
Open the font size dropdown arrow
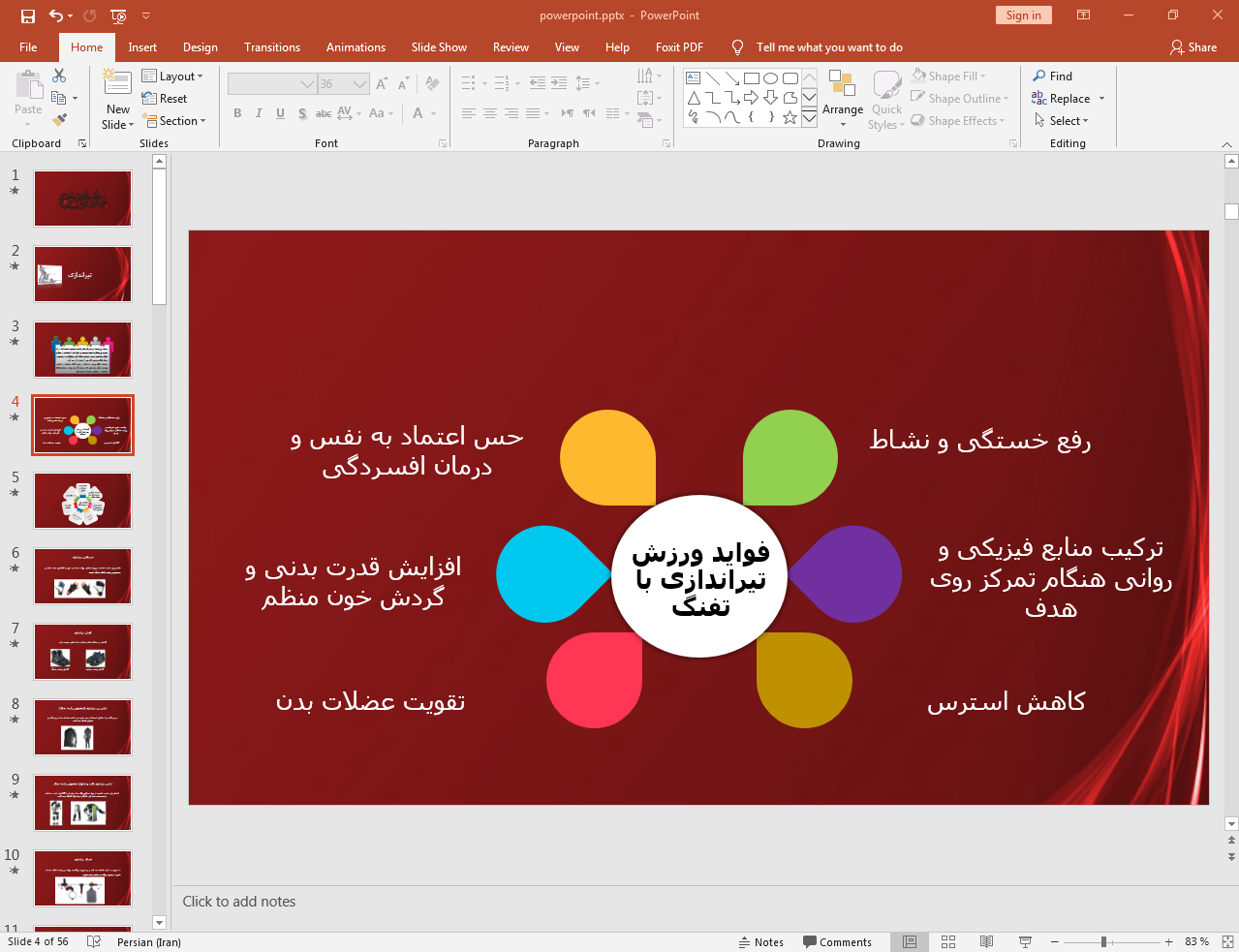click(x=360, y=84)
